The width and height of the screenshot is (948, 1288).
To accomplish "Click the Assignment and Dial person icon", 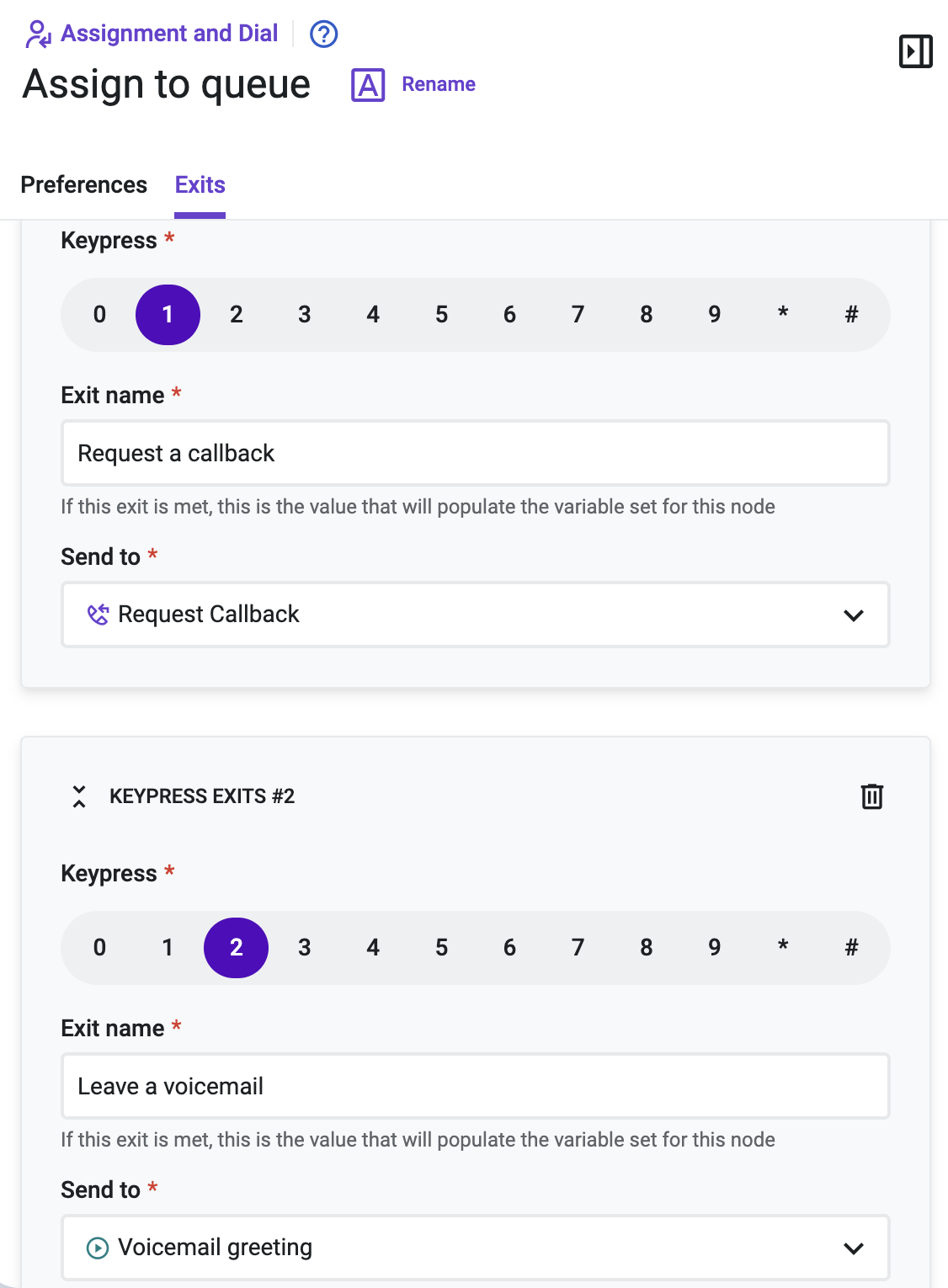I will coord(39,34).
